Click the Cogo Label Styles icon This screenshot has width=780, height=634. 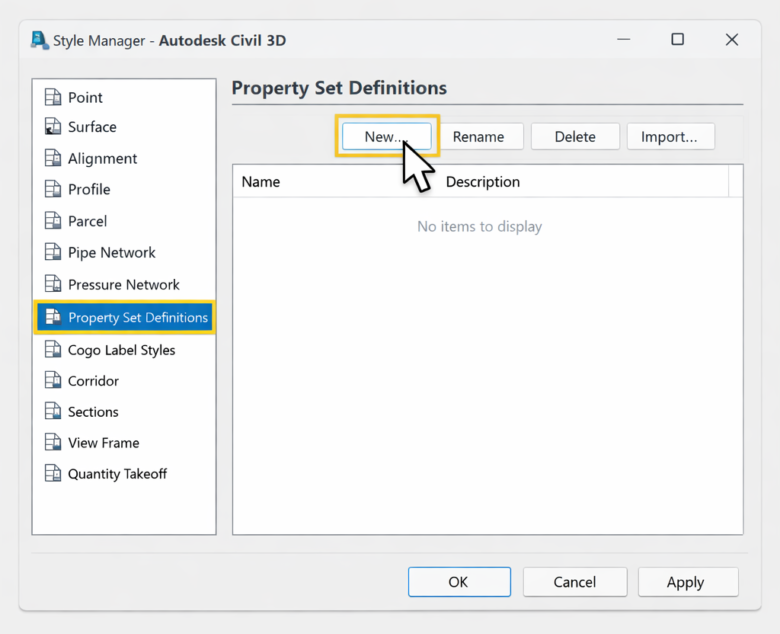pyautogui.click(x=53, y=350)
